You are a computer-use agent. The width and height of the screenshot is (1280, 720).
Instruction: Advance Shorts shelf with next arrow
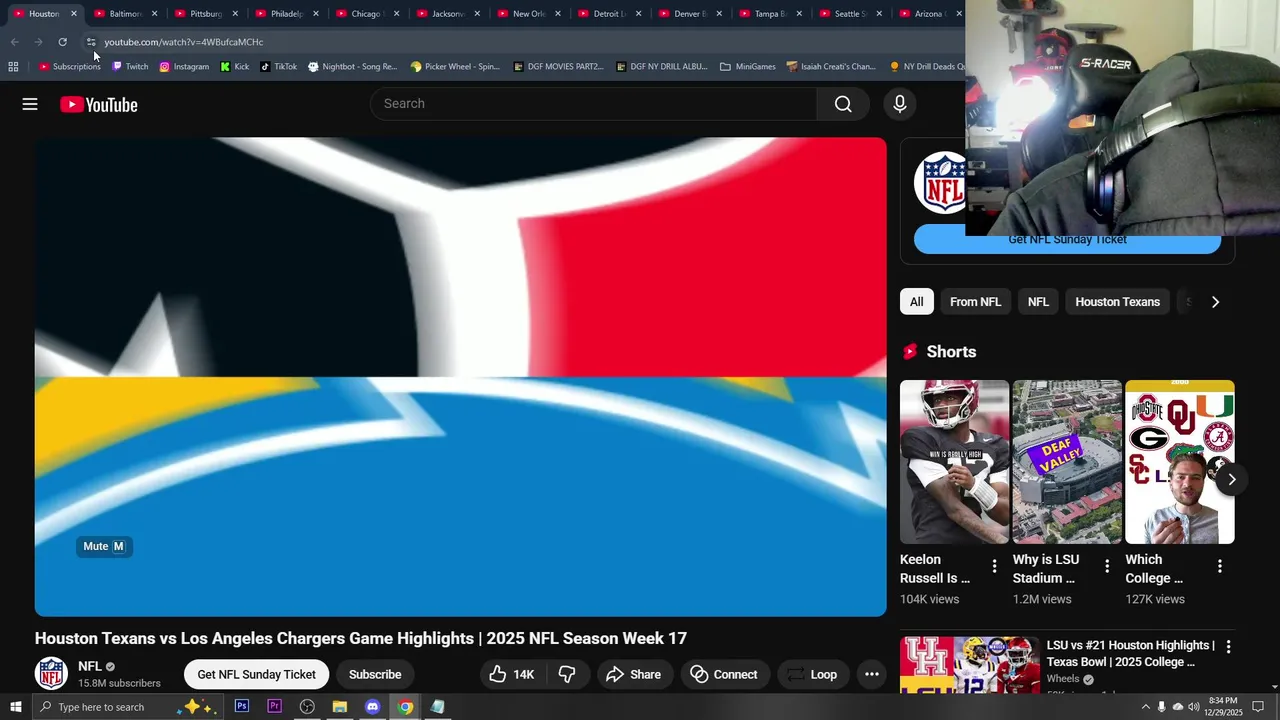pos(1232,479)
